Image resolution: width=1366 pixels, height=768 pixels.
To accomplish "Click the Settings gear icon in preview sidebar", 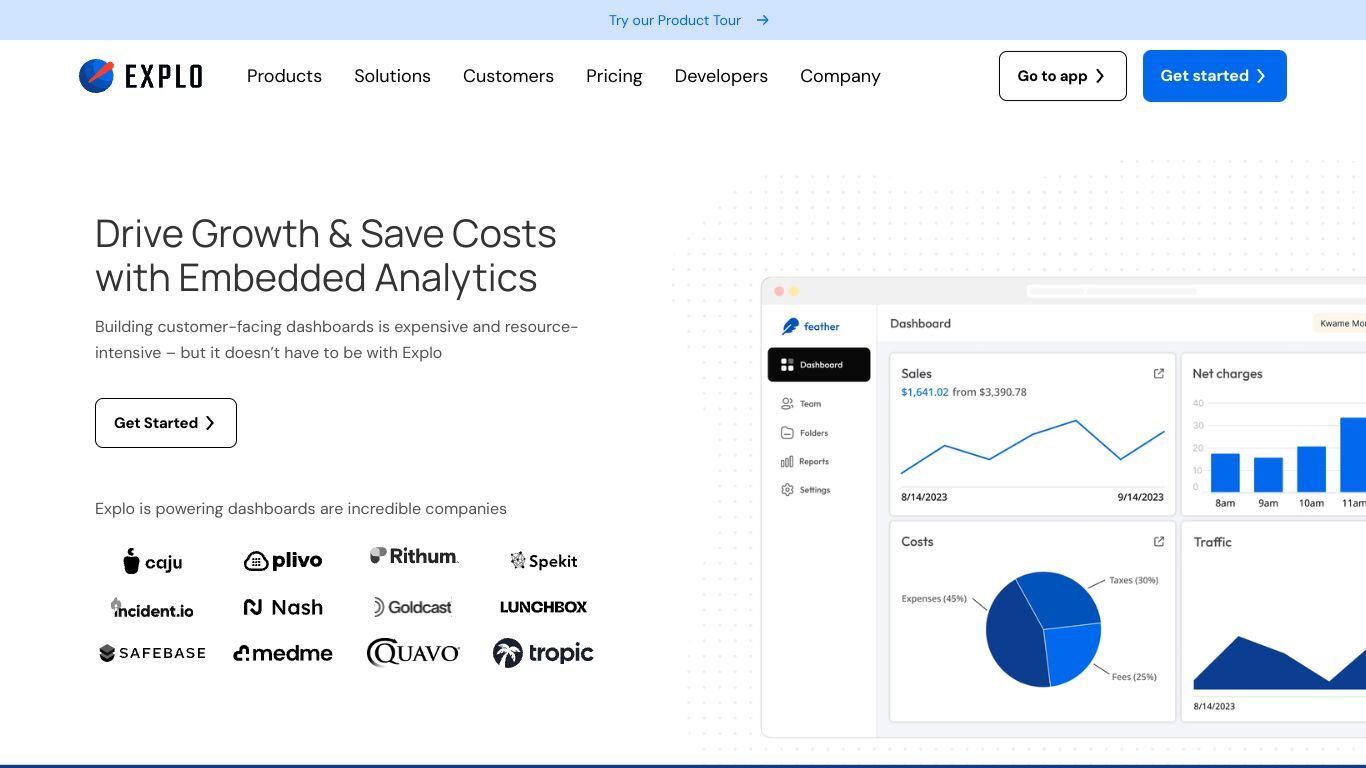I will [x=787, y=490].
